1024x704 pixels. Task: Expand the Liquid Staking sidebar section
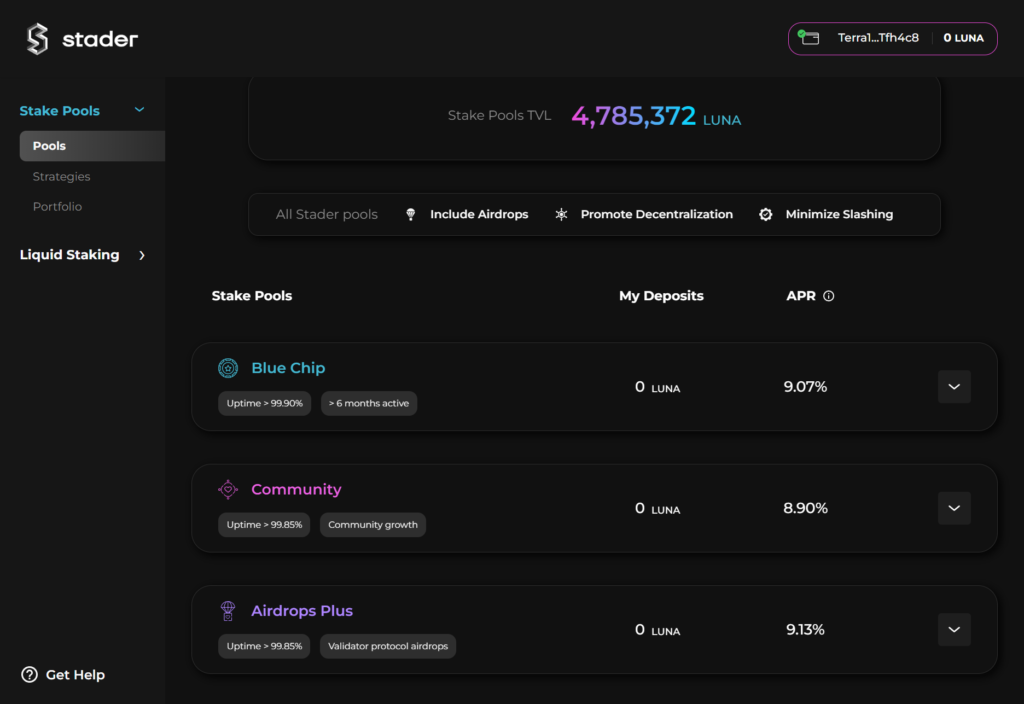142,255
